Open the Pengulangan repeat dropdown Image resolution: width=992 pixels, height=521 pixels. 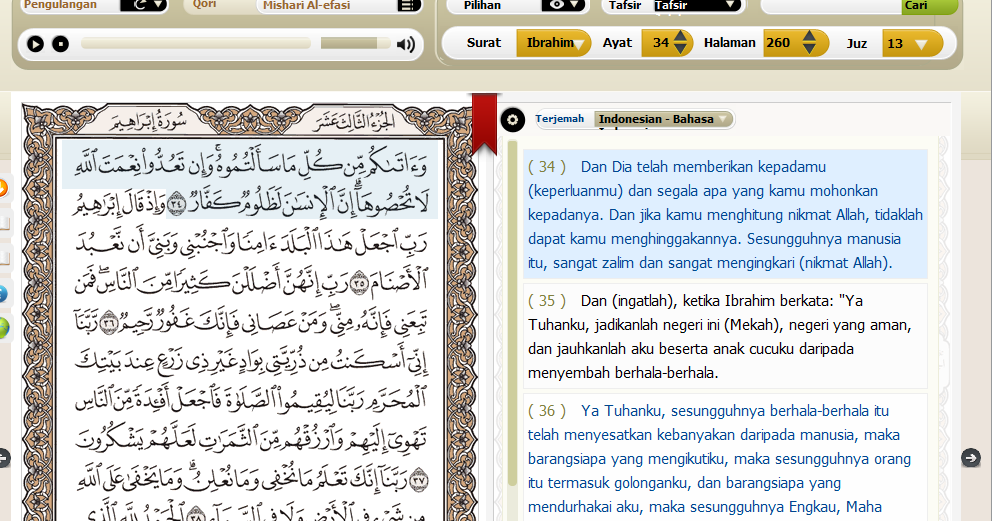click(x=144, y=5)
